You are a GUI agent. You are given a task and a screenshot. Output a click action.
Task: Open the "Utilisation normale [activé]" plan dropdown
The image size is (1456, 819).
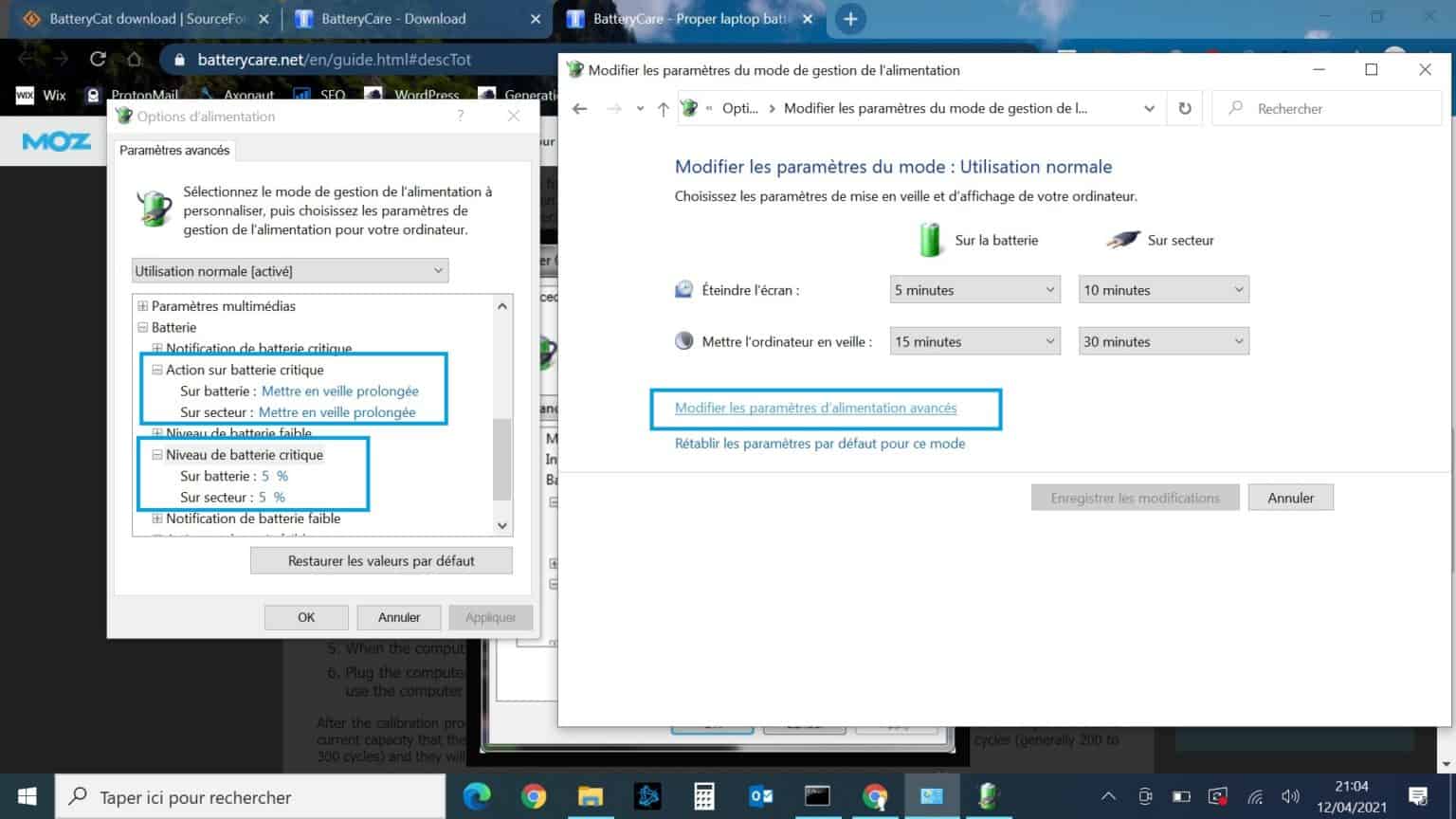click(x=290, y=271)
